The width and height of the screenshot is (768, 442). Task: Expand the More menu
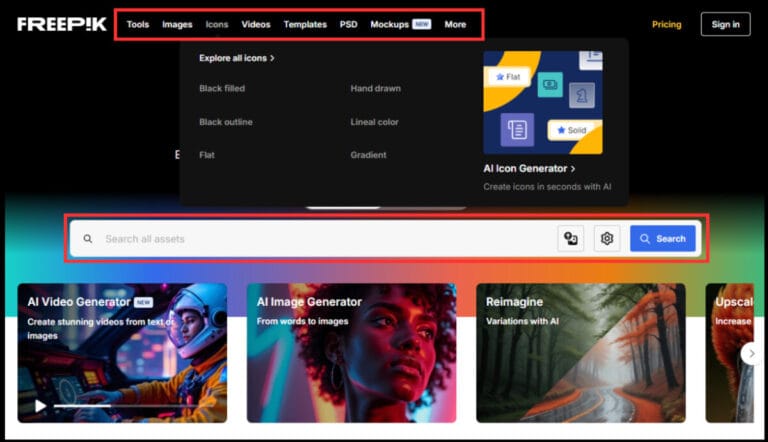[x=455, y=24]
